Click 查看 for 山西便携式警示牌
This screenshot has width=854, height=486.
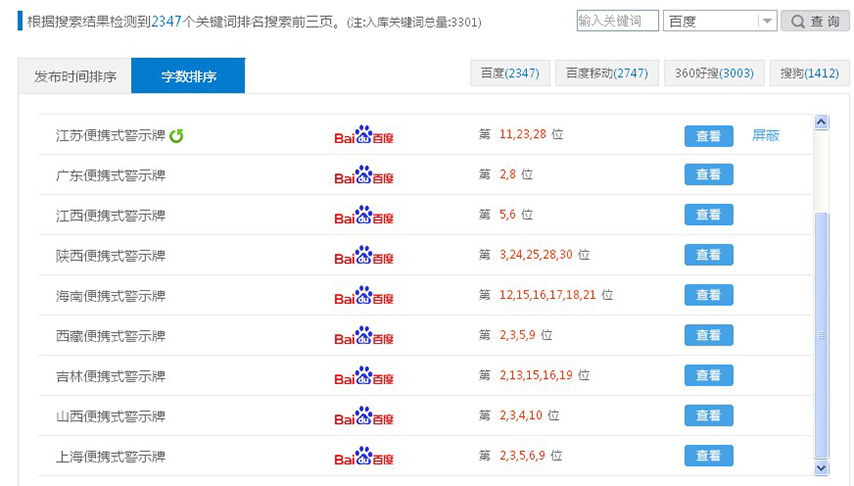pos(709,415)
